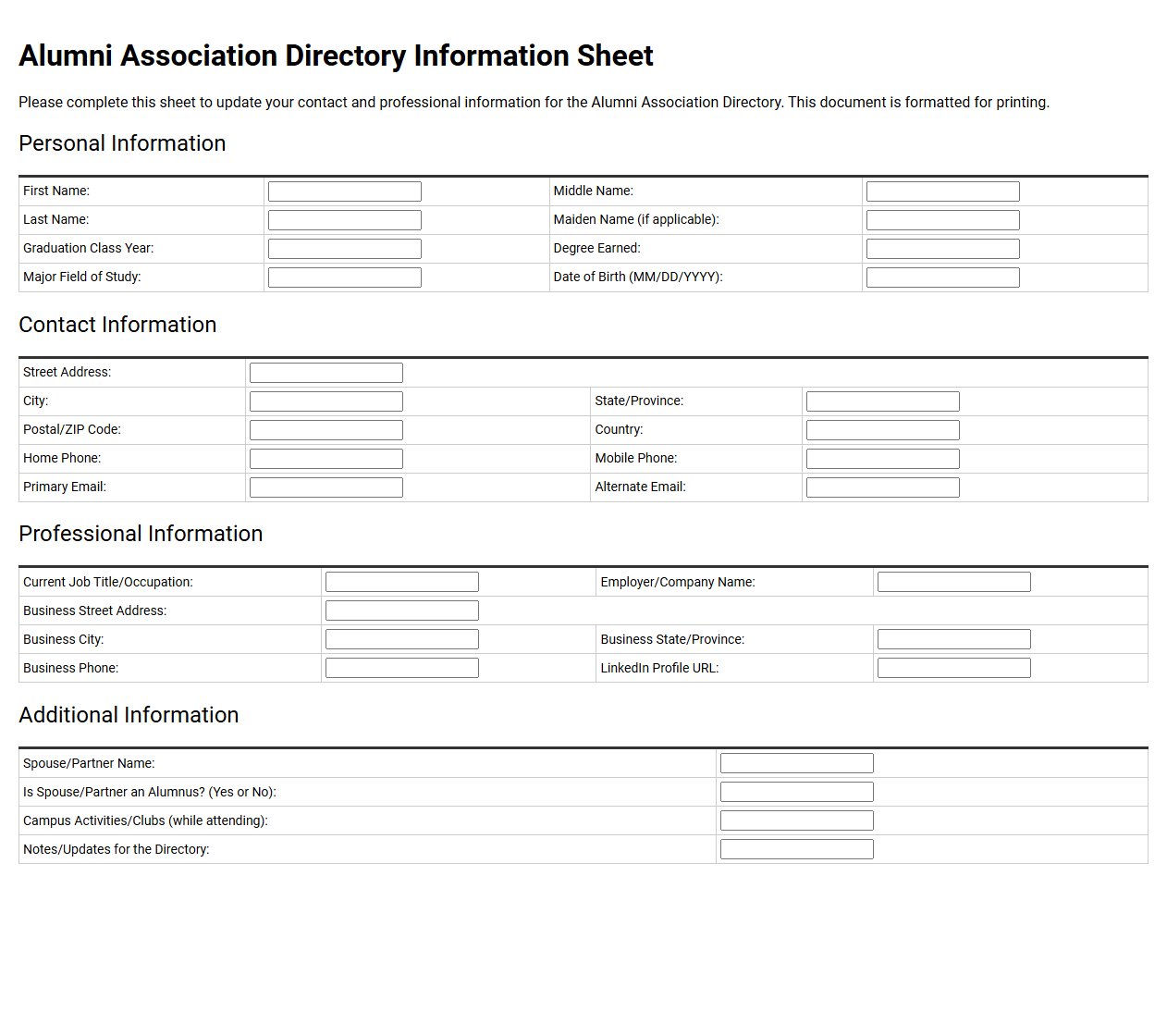Click the City text box
1167x1036 pixels.
(326, 401)
